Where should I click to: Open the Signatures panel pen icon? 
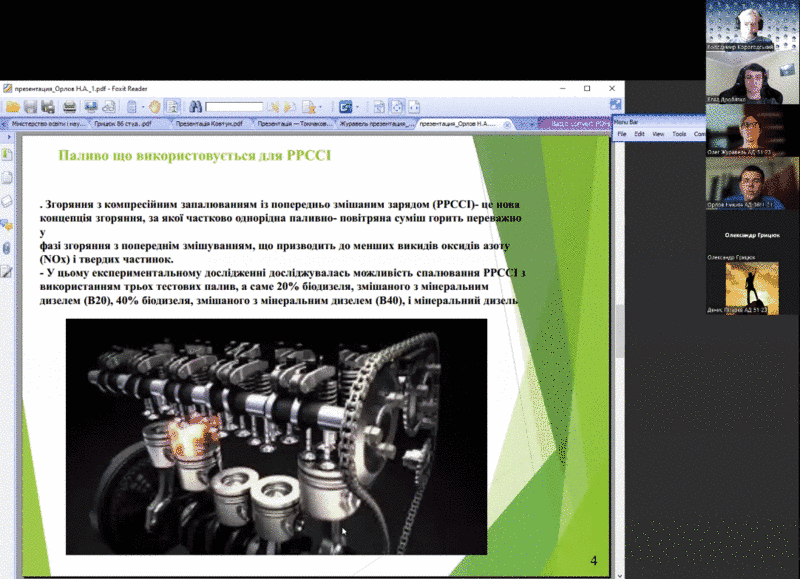[7, 272]
